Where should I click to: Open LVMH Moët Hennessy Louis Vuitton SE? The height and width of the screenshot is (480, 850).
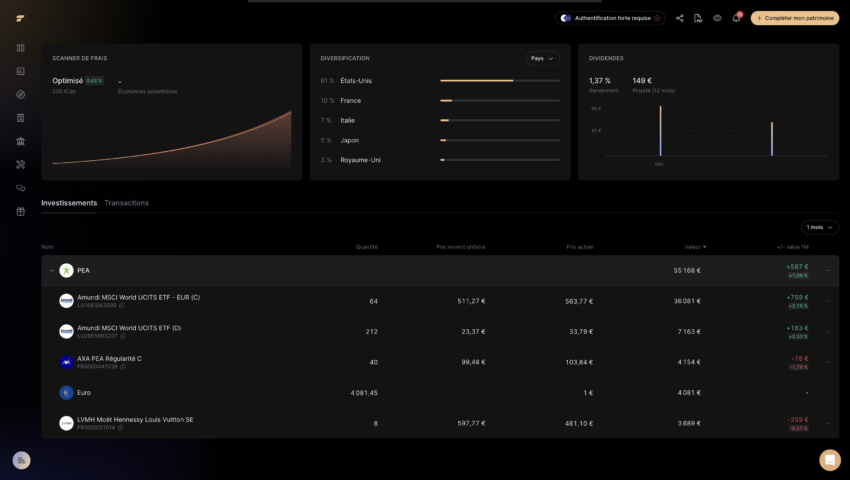tap(135, 419)
